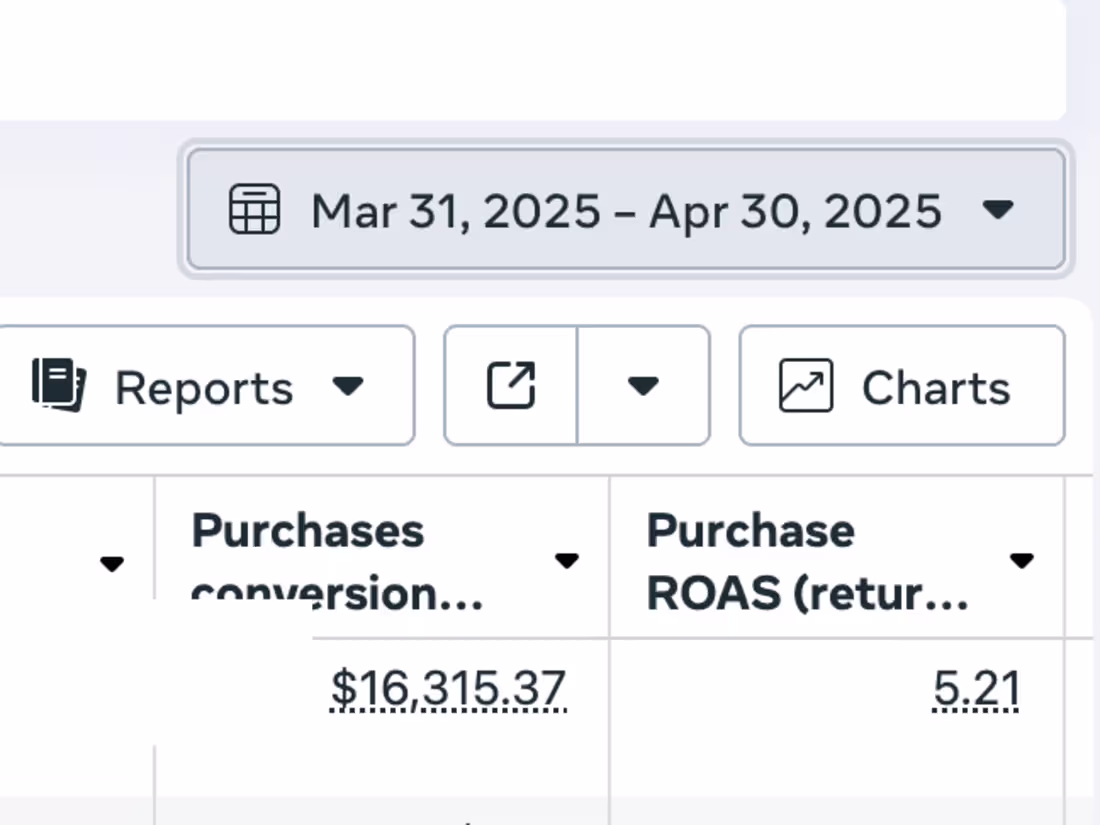Open the leftmost column header dropdown arrow
The width and height of the screenshot is (1100, 825).
112,564
